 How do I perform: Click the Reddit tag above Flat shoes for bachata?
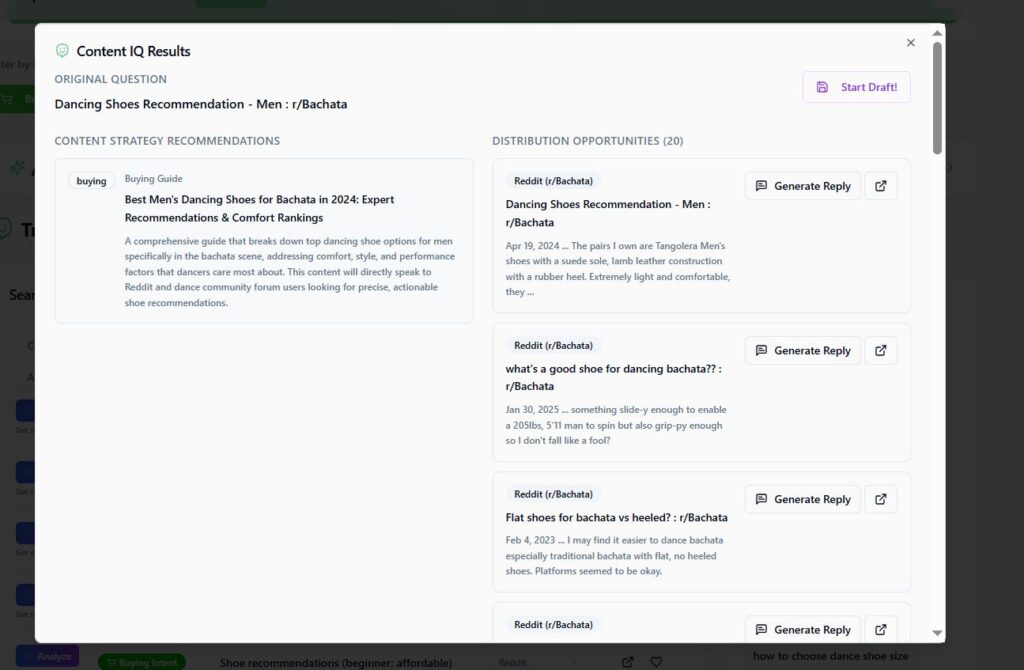pos(553,494)
